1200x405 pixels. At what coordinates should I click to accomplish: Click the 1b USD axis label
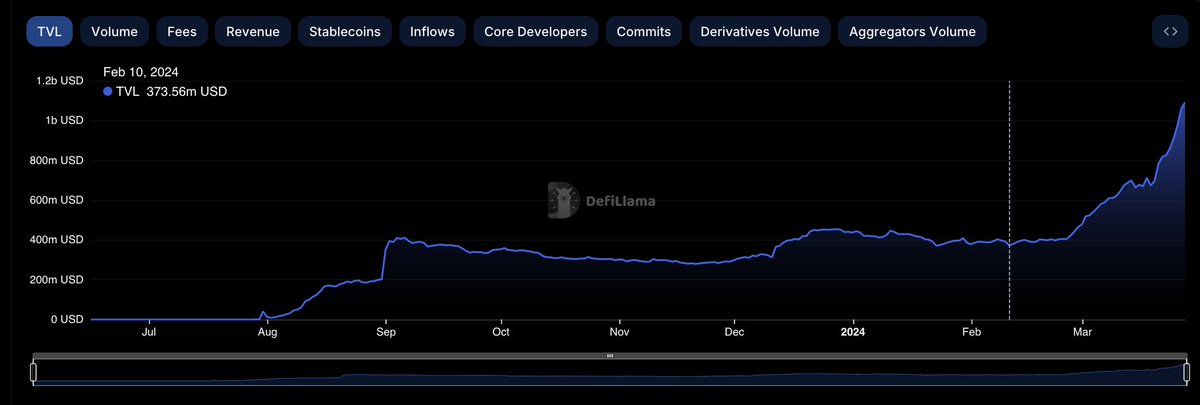pyautogui.click(x=65, y=120)
